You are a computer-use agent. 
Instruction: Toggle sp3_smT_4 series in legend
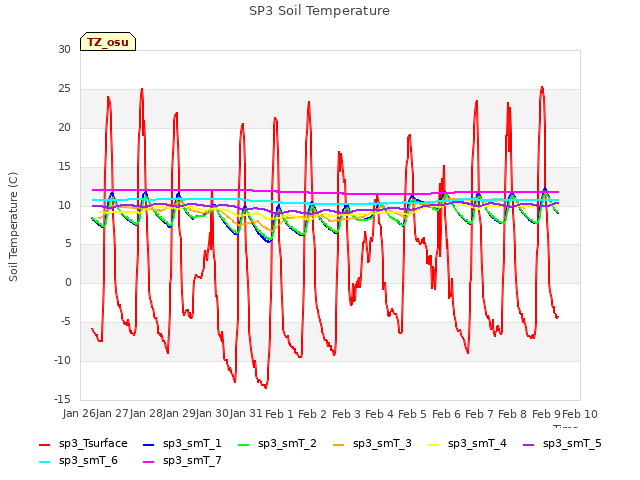point(467,444)
